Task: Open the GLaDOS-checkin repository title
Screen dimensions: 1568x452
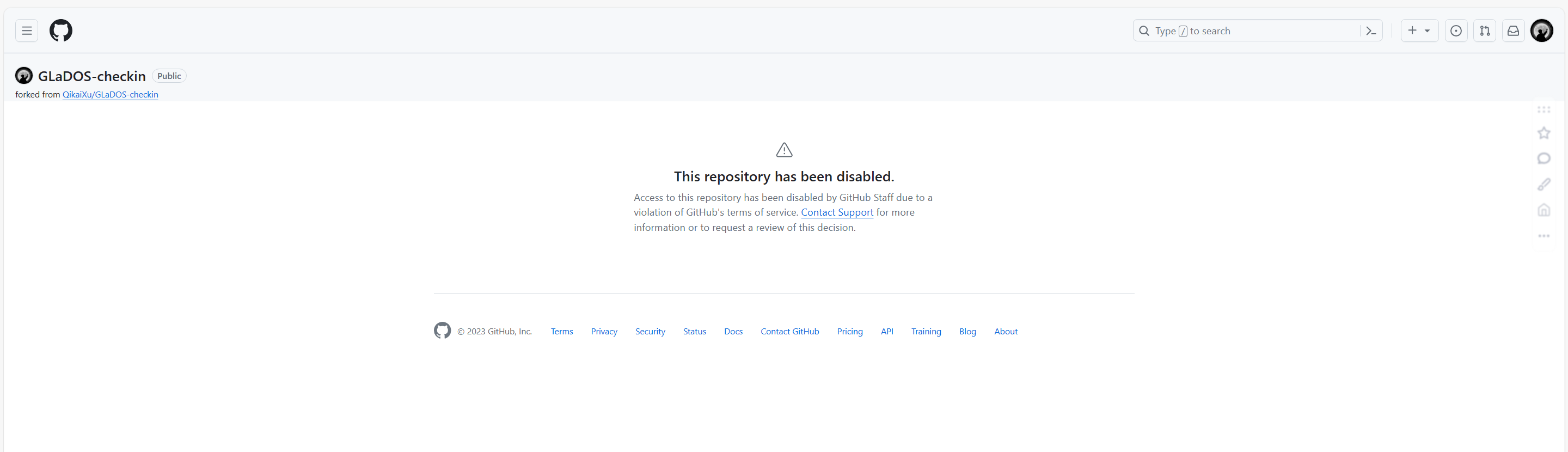Action: click(92, 76)
